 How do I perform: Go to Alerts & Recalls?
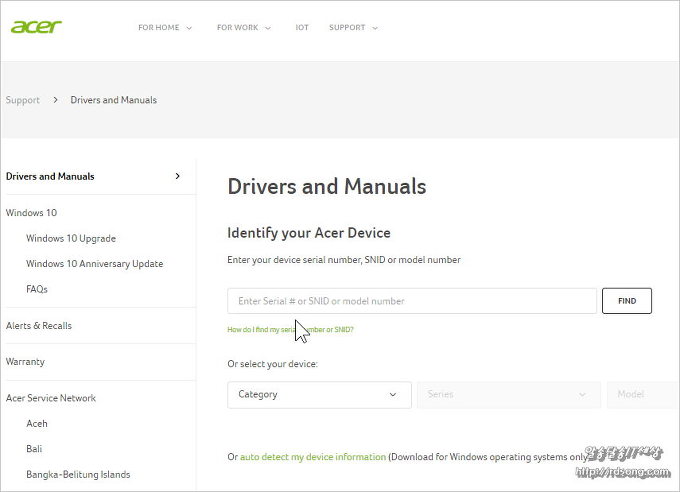tap(39, 326)
